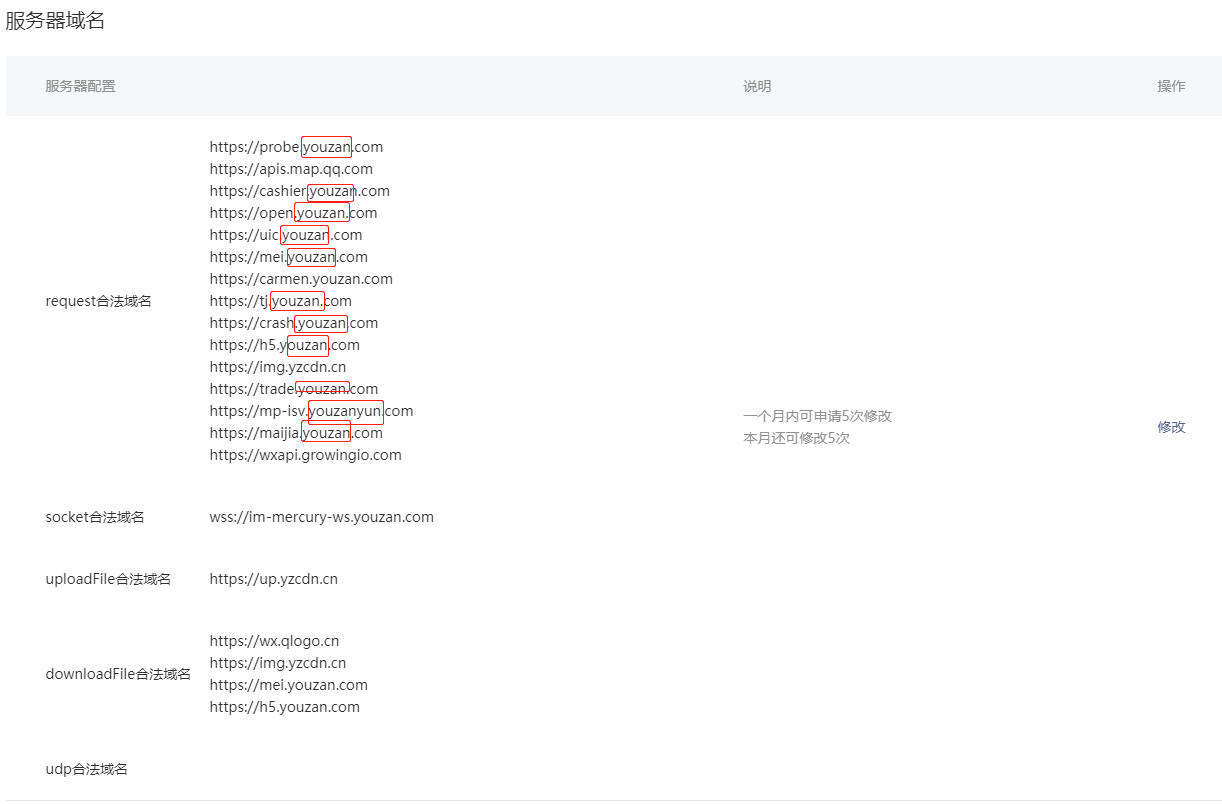Click https://mei.youzan.com in the downloadFile domain list
The height and width of the screenshot is (804, 1222).
[289, 685]
